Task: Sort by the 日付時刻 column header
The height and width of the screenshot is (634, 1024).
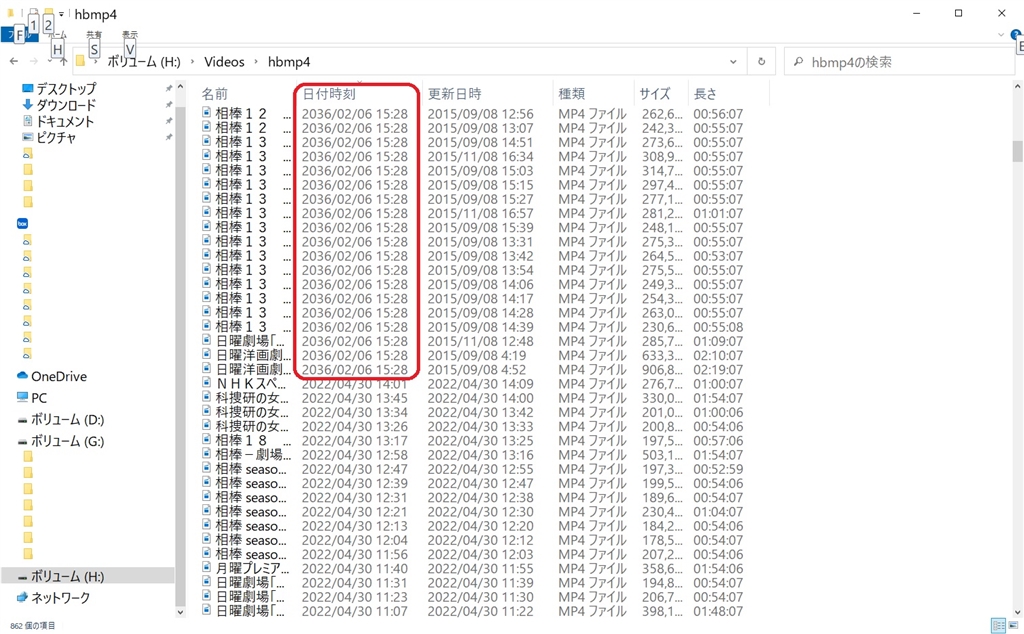Action: tap(330, 93)
